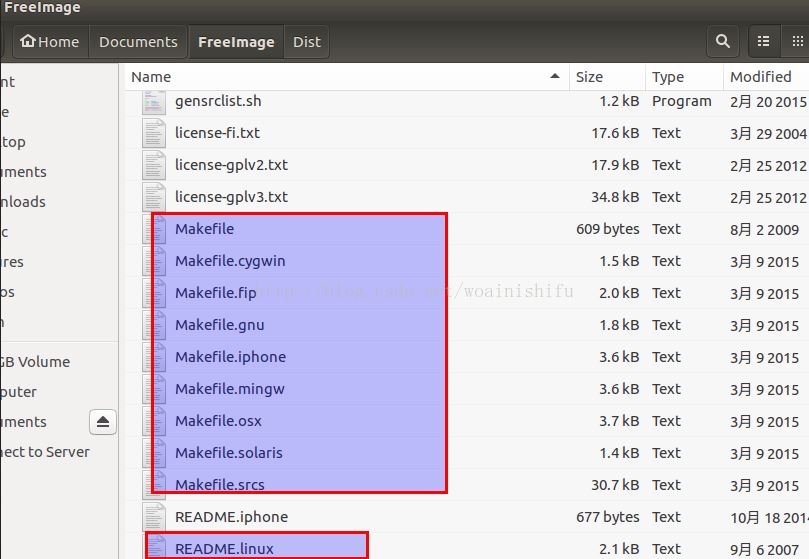The height and width of the screenshot is (559, 809).
Task: Select the plain Makefile entry
Action: coord(204,229)
